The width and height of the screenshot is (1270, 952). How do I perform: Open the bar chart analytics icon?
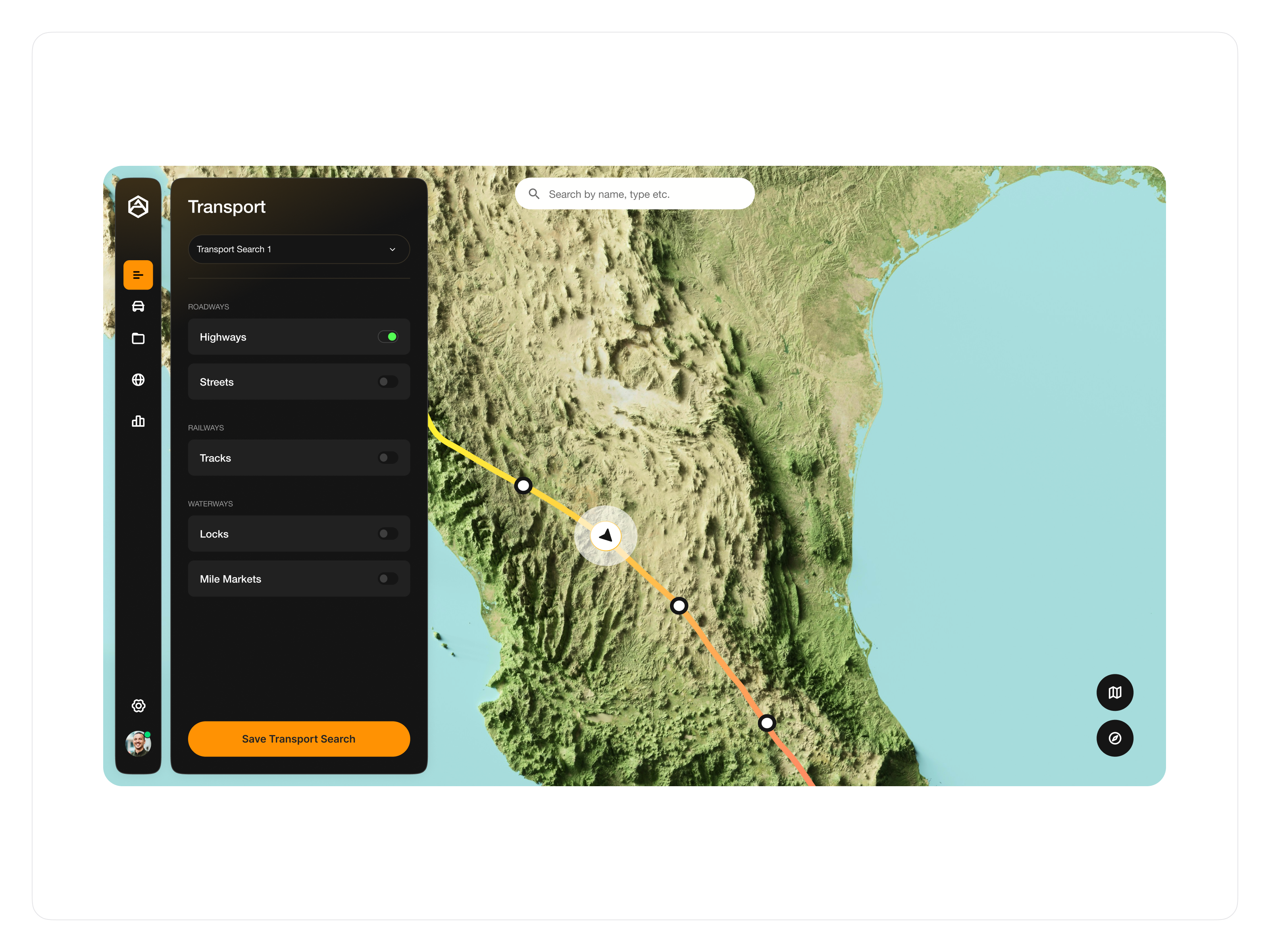point(138,421)
